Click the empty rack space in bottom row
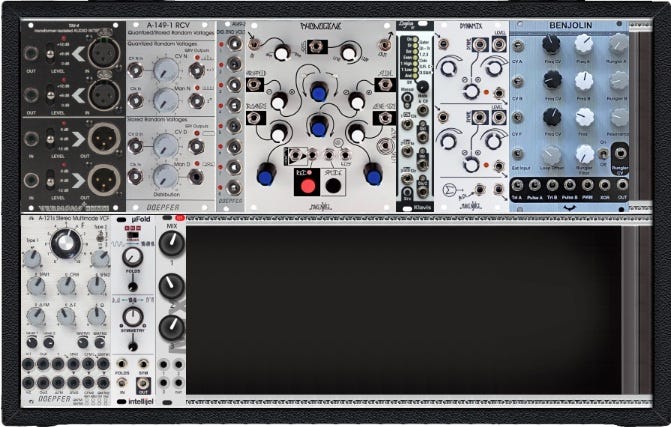This screenshot has width=671, height=427. pyautogui.click(x=400, y=310)
